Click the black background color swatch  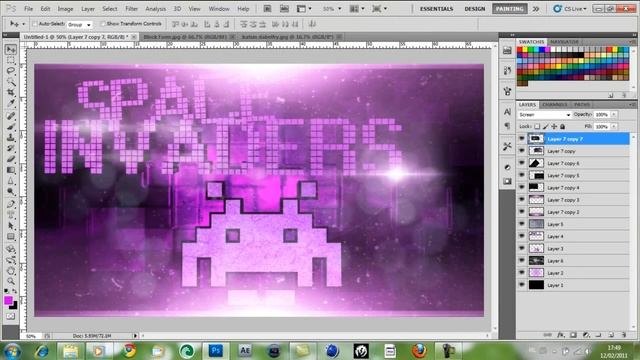click(14, 305)
